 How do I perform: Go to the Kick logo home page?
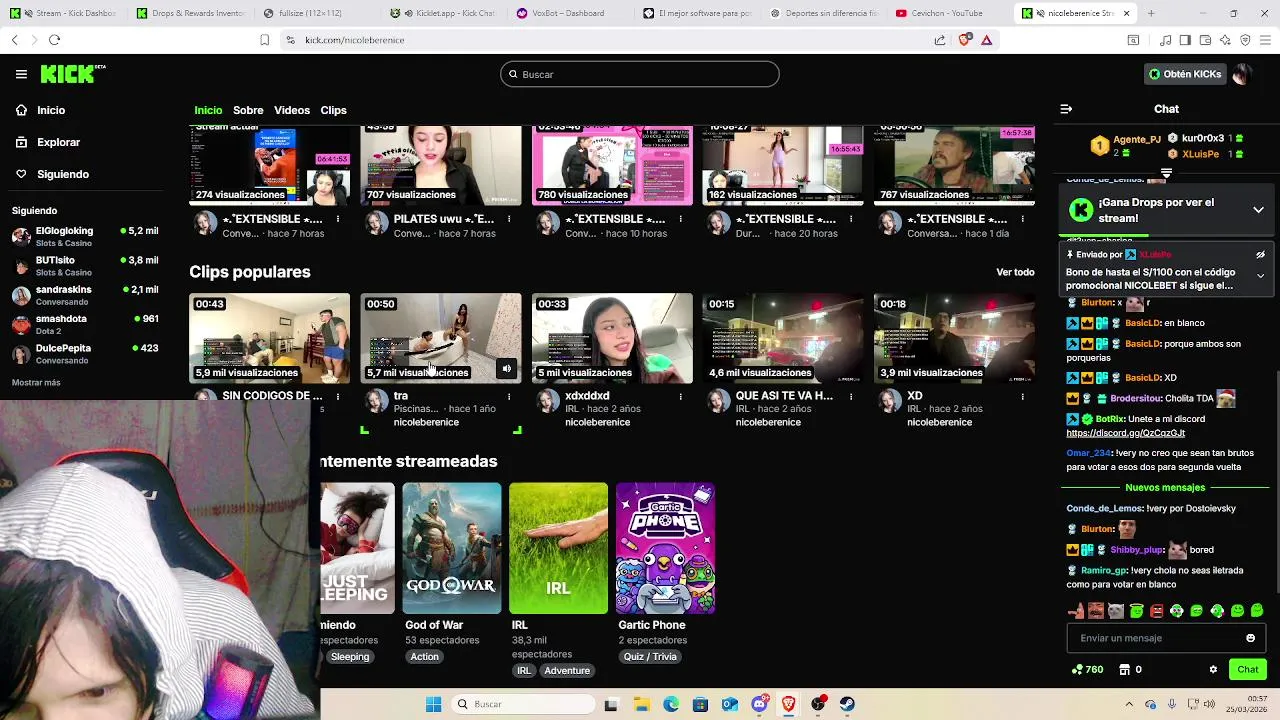click(x=72, y=74)
